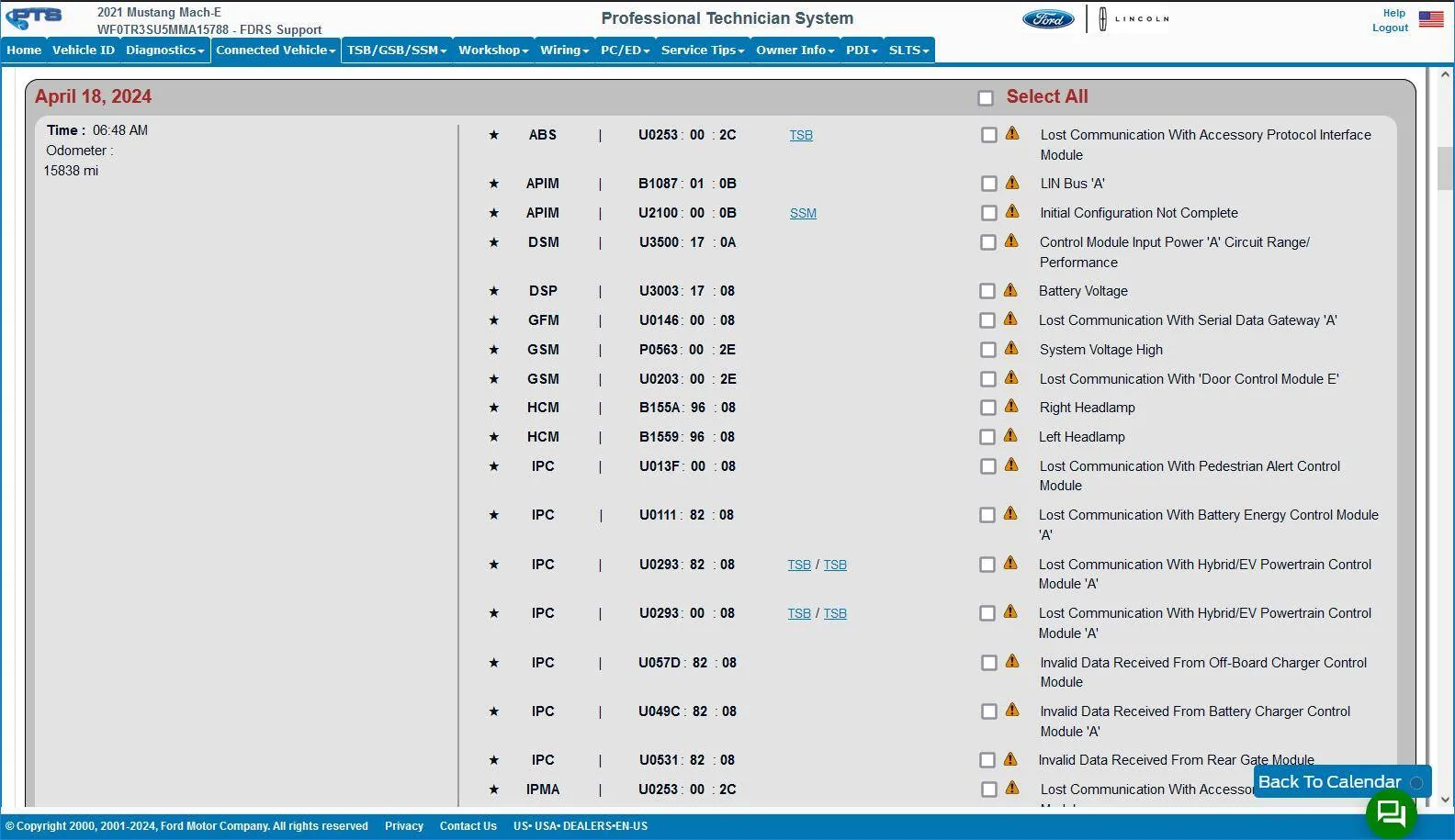
Task: Open the Vehicle ID menu item
Action: coord(84,50)
